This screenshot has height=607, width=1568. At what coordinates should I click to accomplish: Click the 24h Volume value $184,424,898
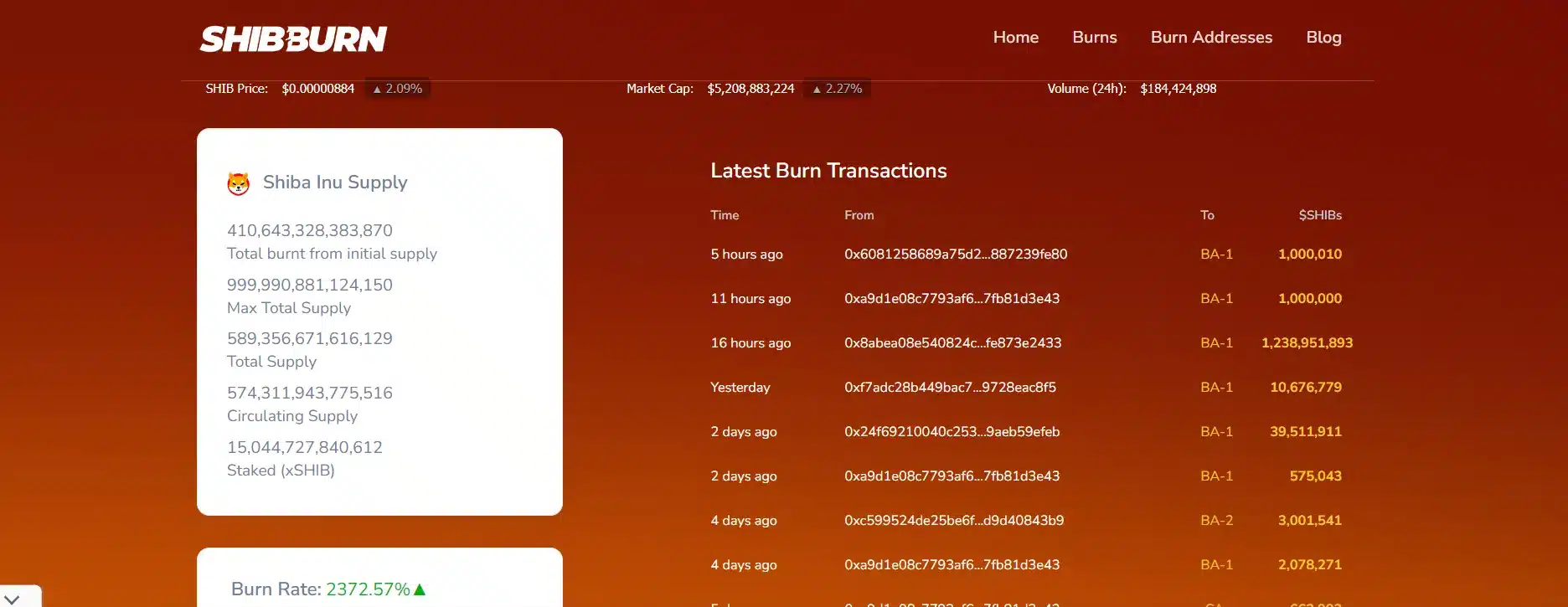click(x=1179, y=89)
